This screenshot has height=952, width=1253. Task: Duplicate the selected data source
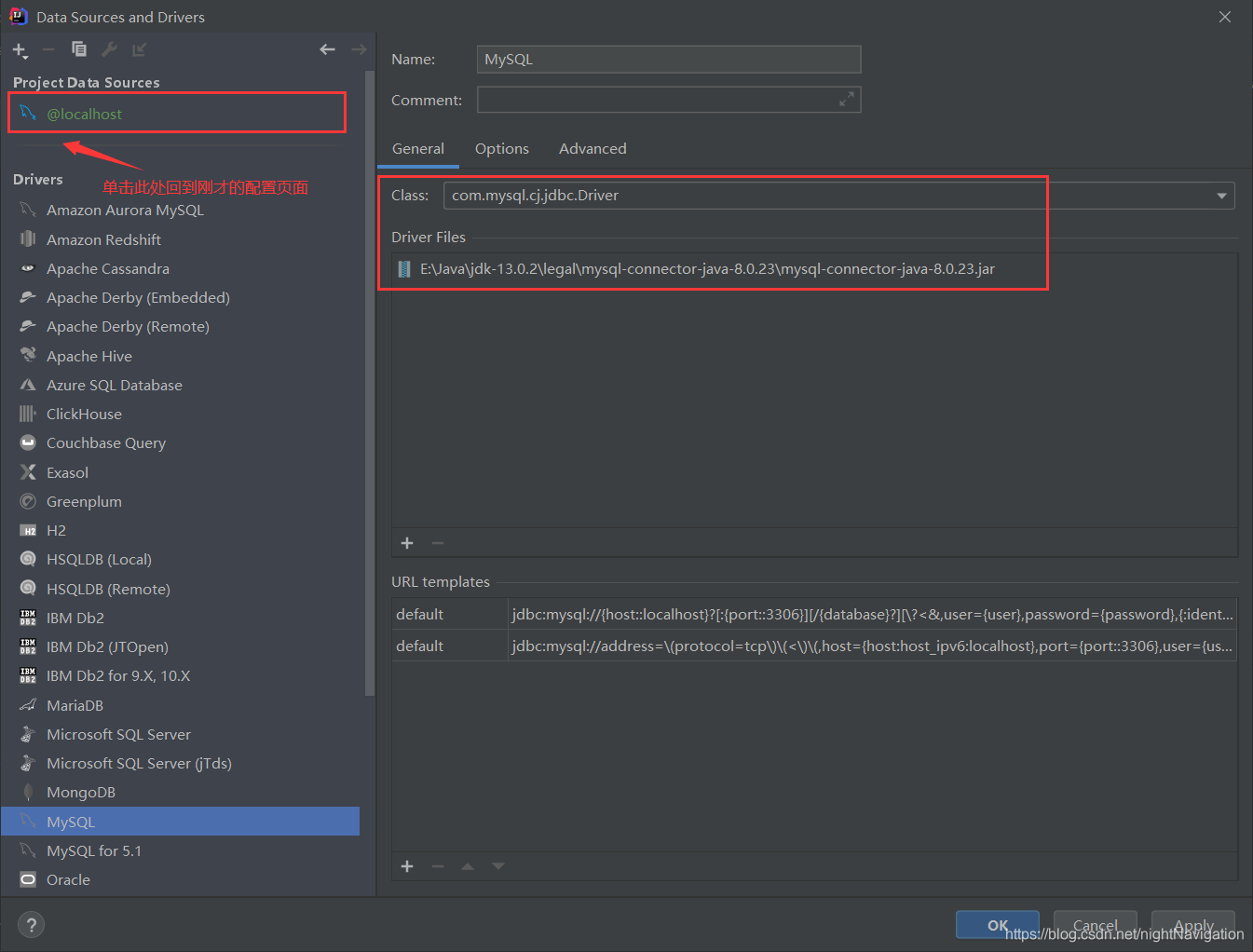point(79,49)
